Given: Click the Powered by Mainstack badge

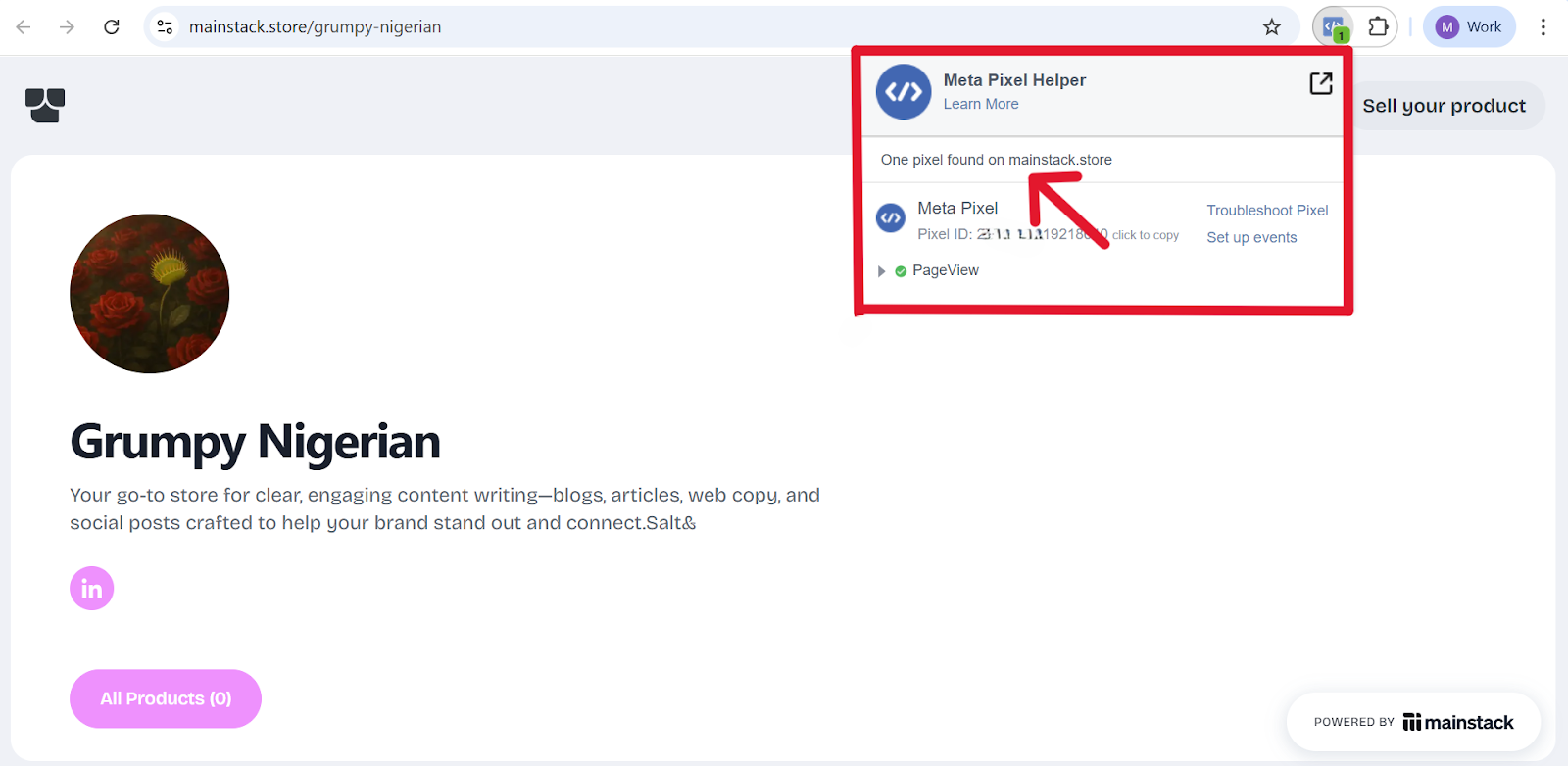Looking at the screenshot, I should [1413, 722].
